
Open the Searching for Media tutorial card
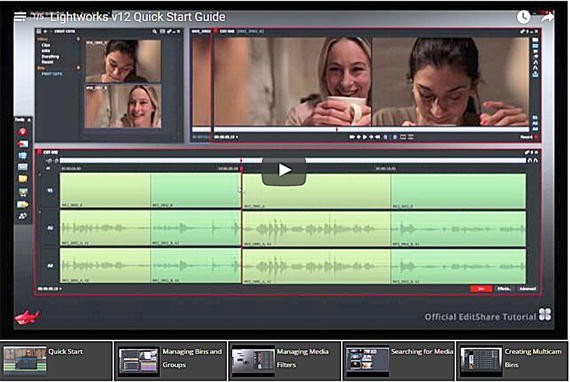click(399, 361)
